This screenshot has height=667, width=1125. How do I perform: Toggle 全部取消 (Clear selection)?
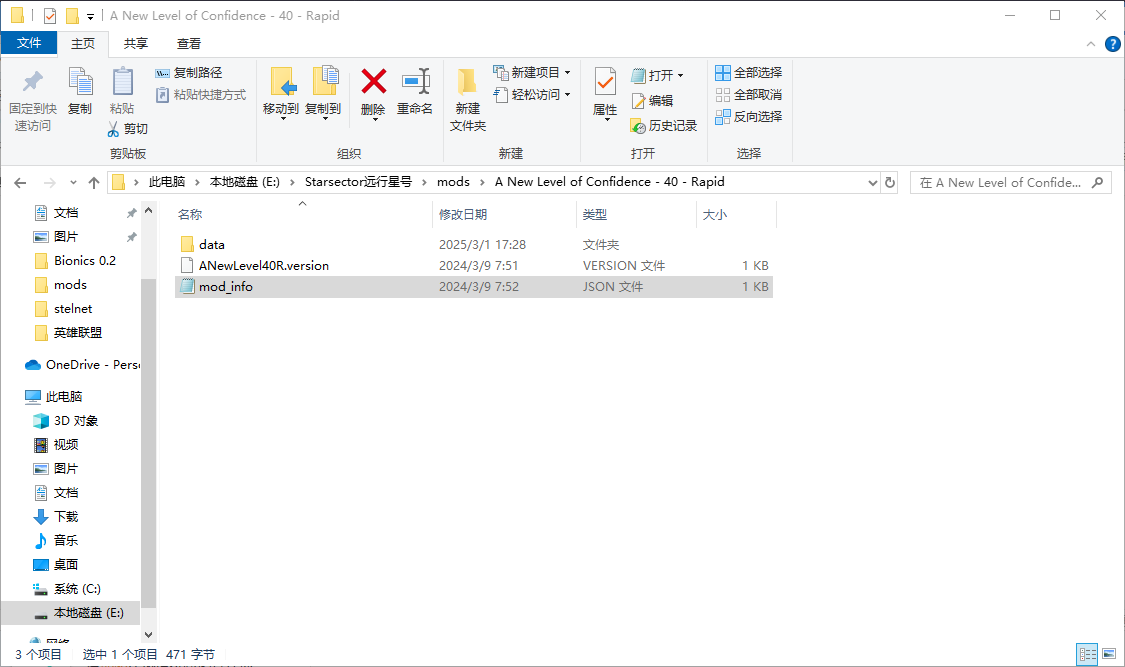point(749,94)
